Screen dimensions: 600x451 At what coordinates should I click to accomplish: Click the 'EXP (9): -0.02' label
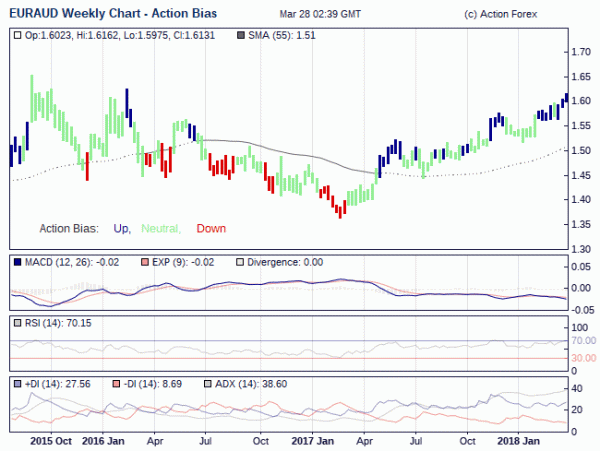pos(183,262)
